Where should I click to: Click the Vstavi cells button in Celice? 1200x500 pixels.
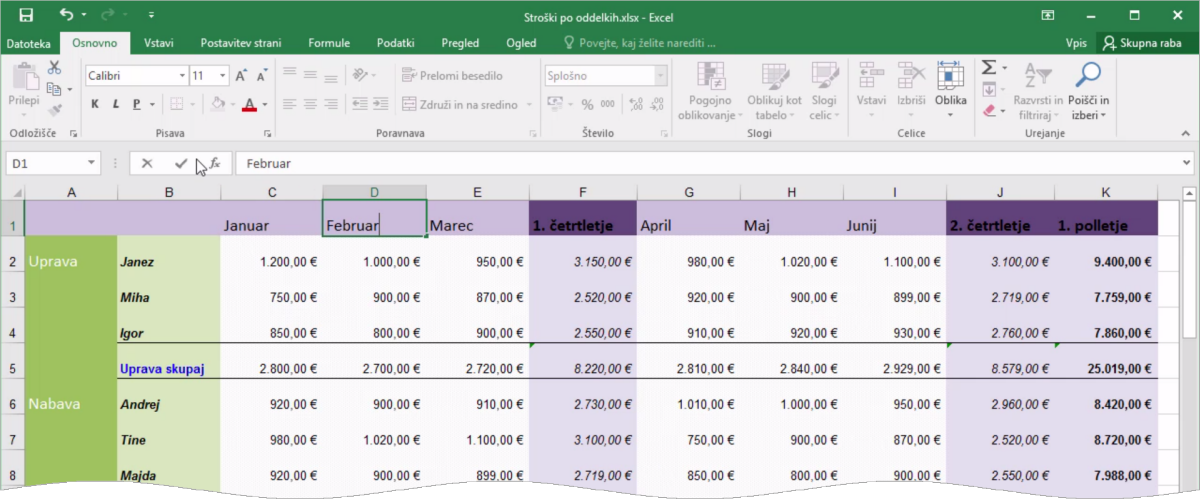[x=871, y=90]
